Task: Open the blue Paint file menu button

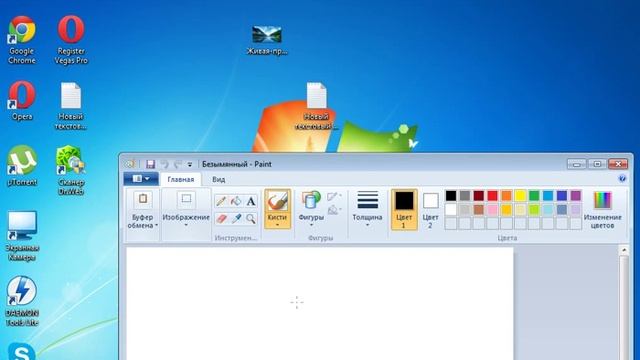Action: tap(141, 179)
